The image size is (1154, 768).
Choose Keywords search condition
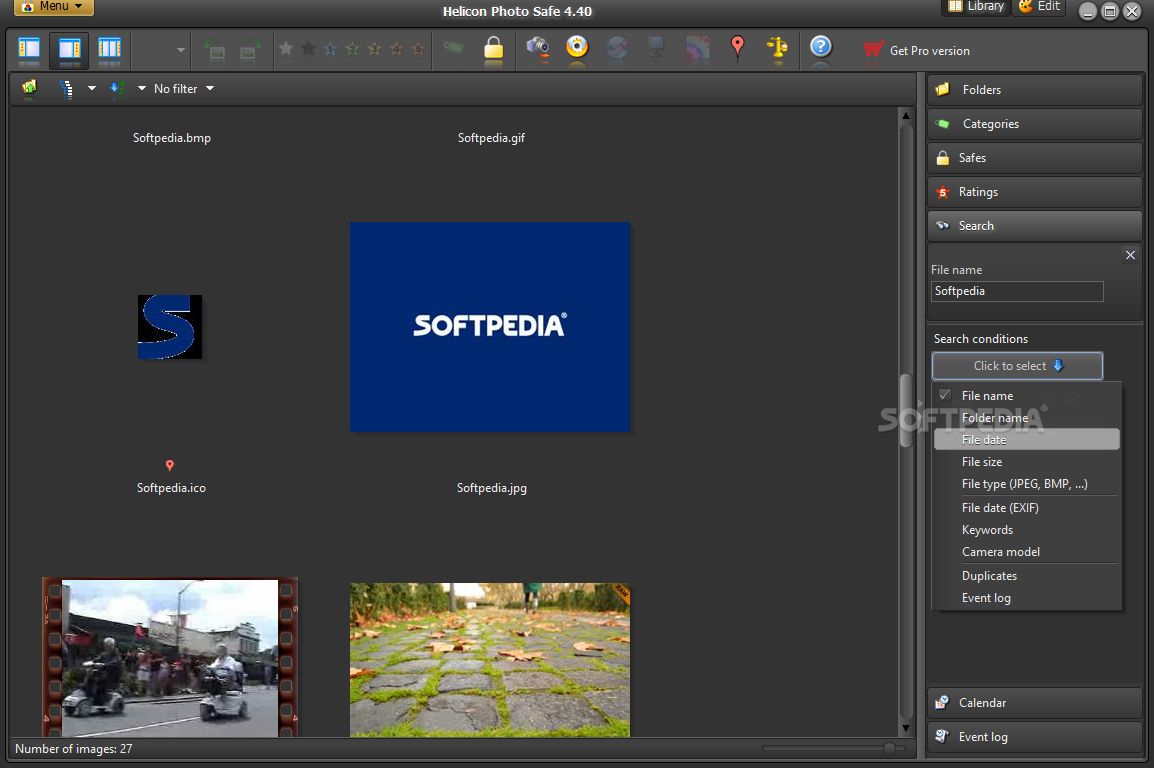(x=1027, y=530)
